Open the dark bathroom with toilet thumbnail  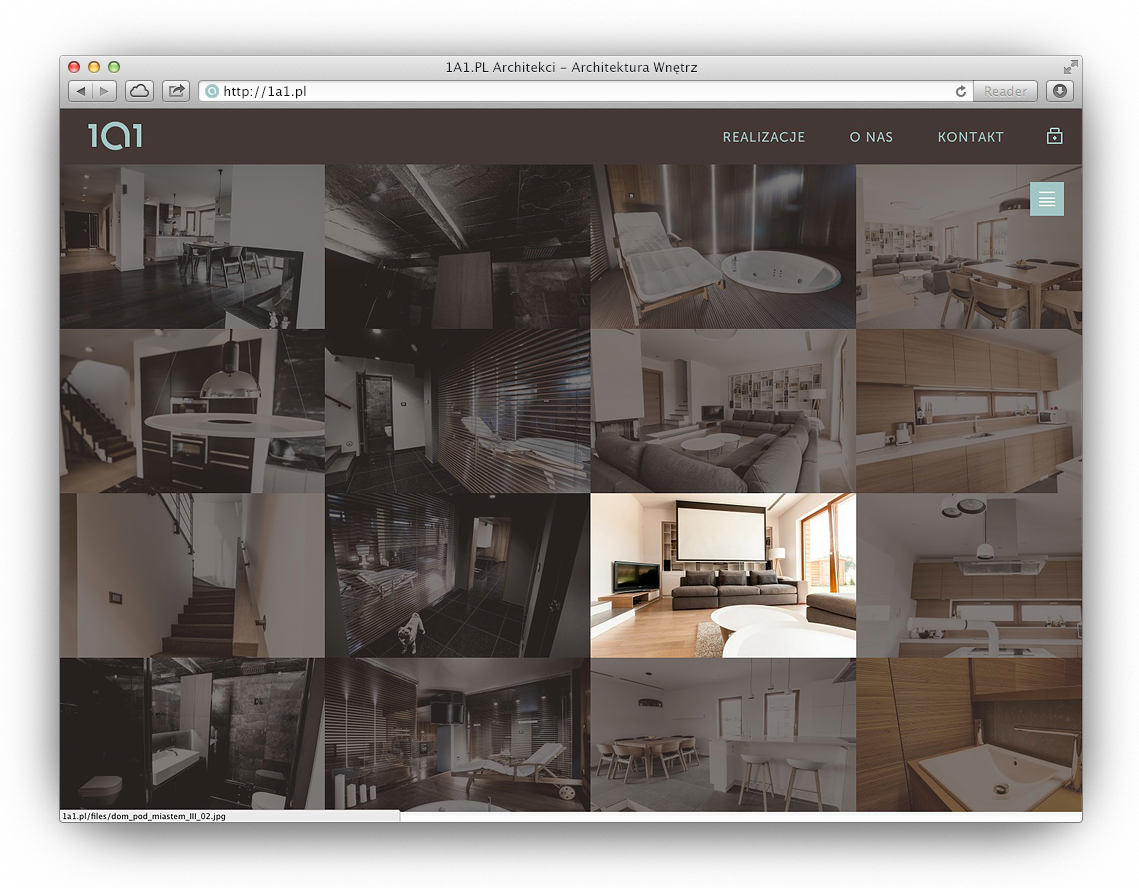(192, 734)
